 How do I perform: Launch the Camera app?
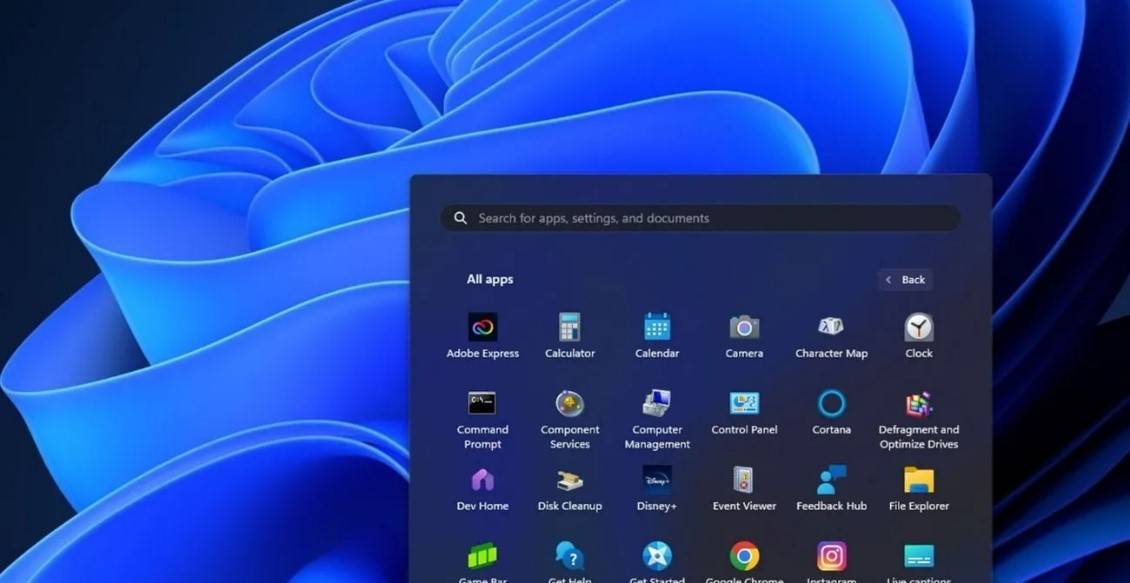[x=744, y=328]
